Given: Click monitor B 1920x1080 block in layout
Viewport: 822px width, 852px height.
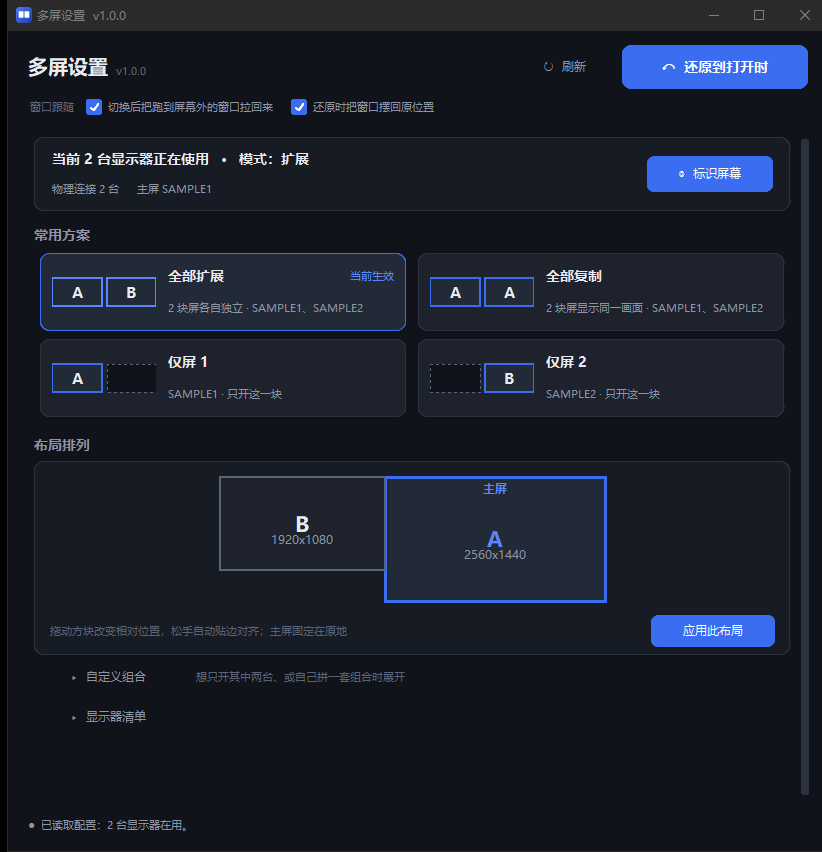Looking at the screenshot, I should click(x=302, y=524).
